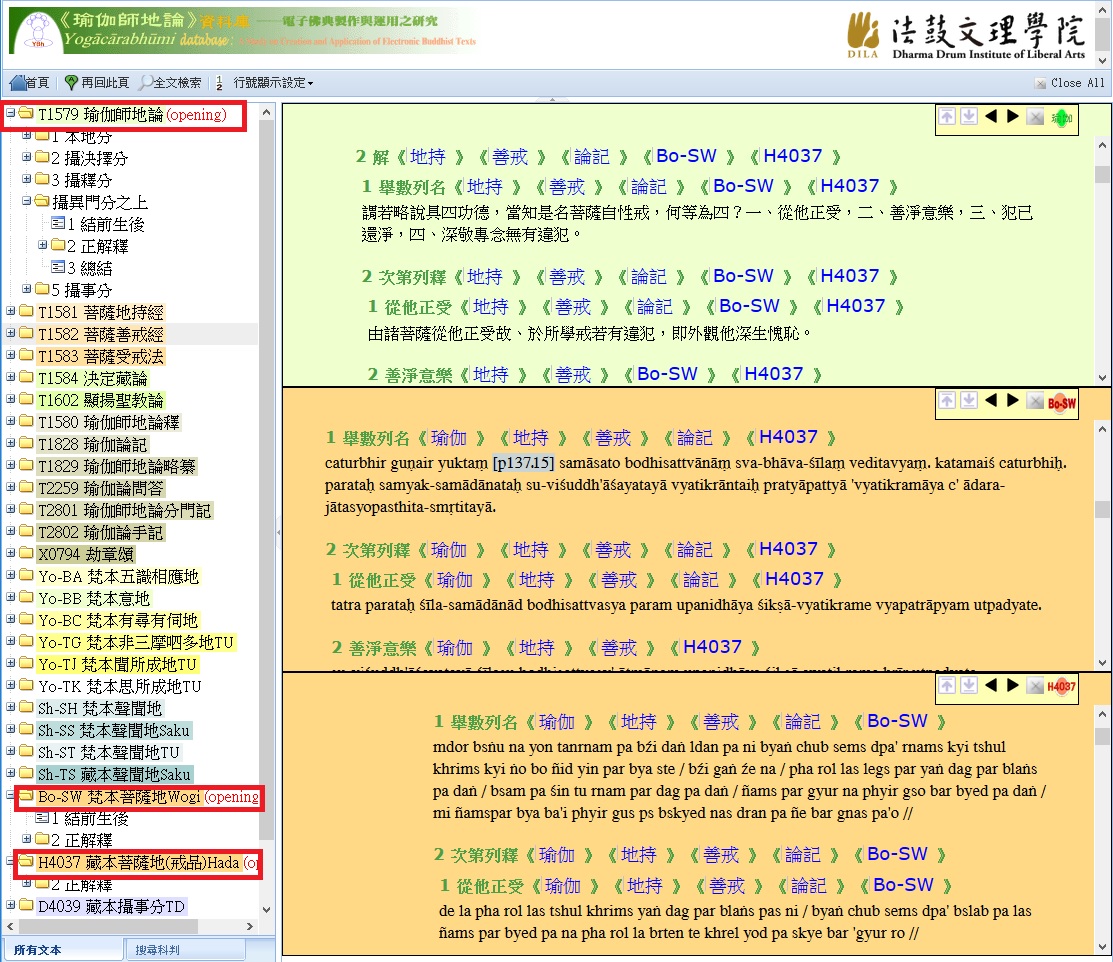Expand the T1581 菩薩地持經 folder
The width and height of the screenshot is (1113, 962).
coord(10,312)
